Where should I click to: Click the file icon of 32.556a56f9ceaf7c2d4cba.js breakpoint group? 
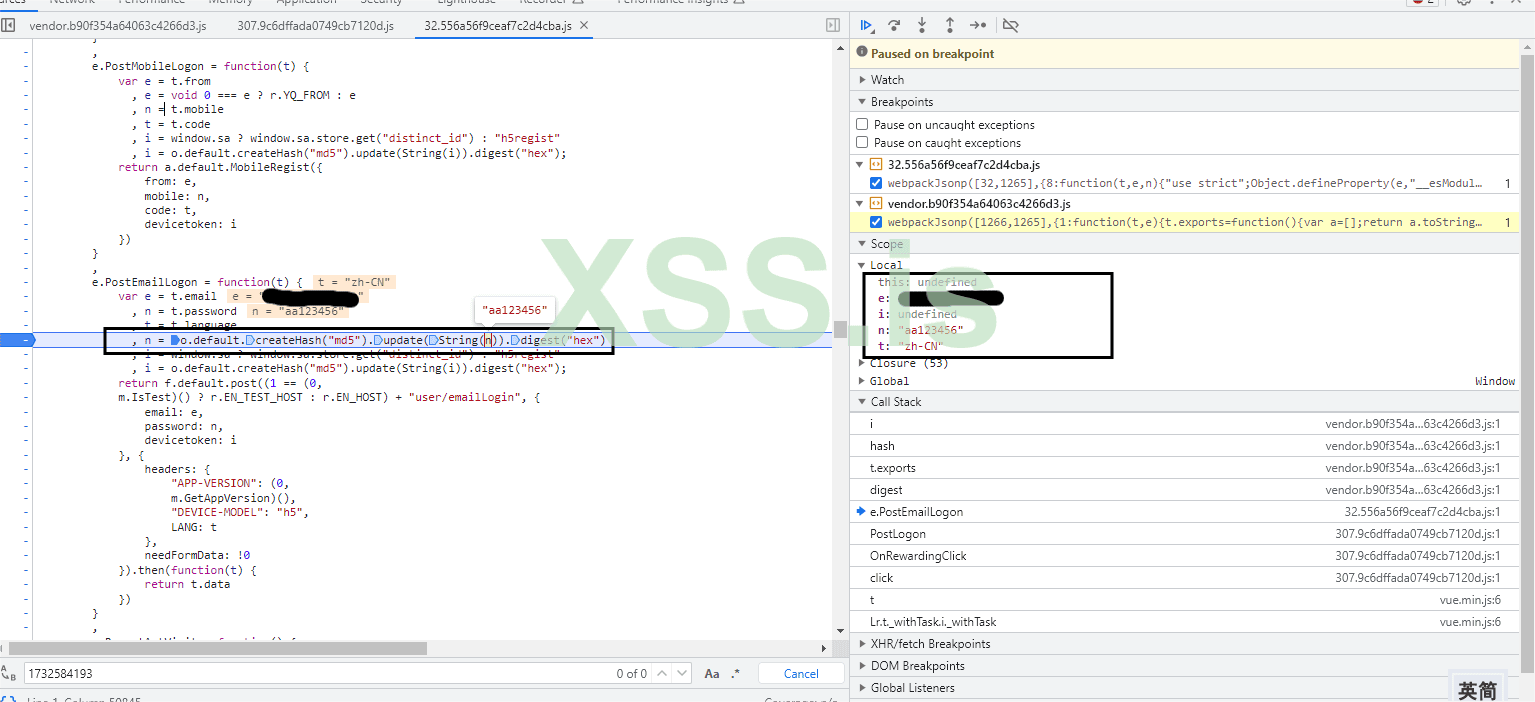pyautogui.click(x=875, y=164)
